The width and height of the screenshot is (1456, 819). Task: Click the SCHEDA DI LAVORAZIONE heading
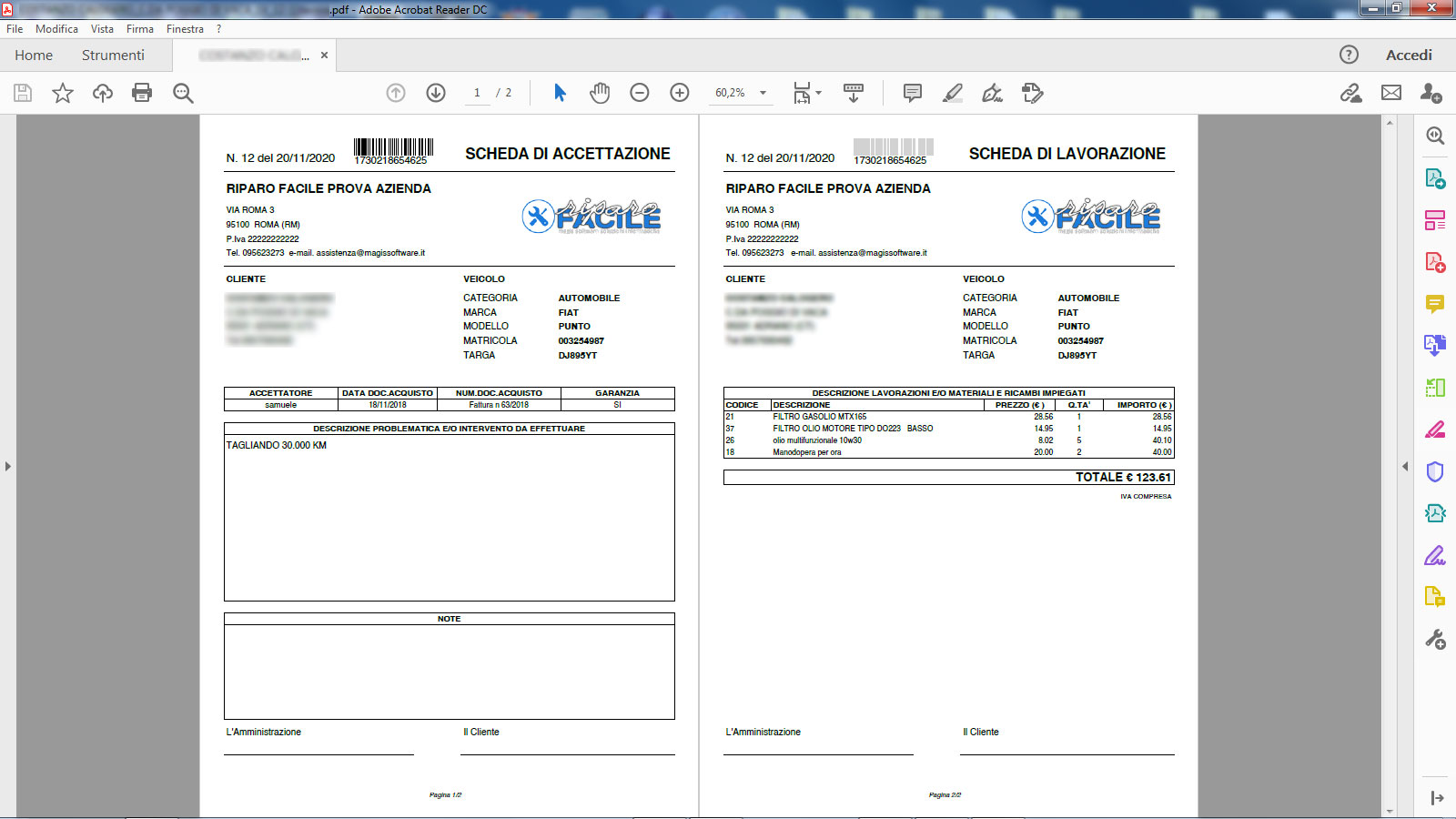click(x=1067, y=154)
